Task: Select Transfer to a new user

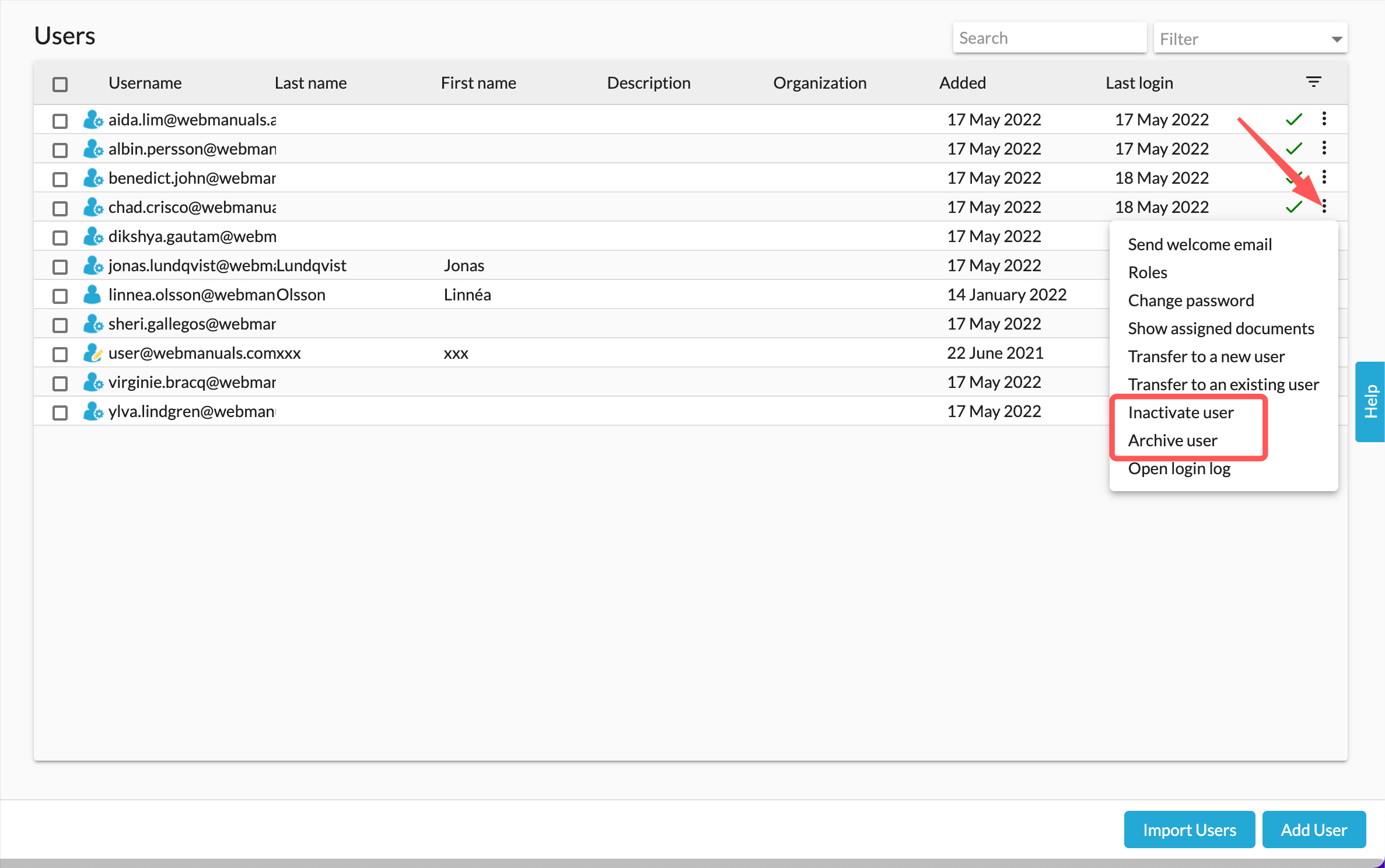Action: 1206,356
